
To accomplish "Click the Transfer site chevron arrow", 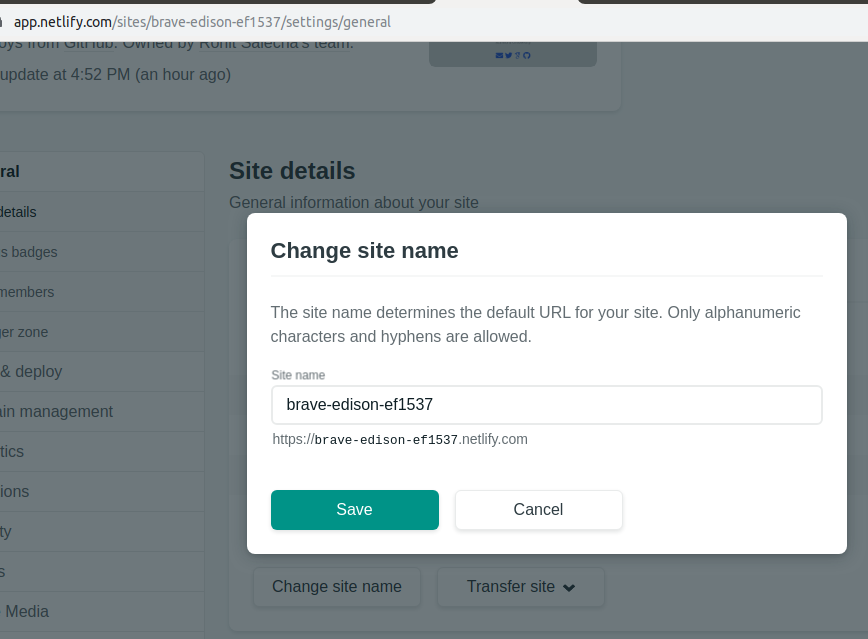I will coord(569,588).
